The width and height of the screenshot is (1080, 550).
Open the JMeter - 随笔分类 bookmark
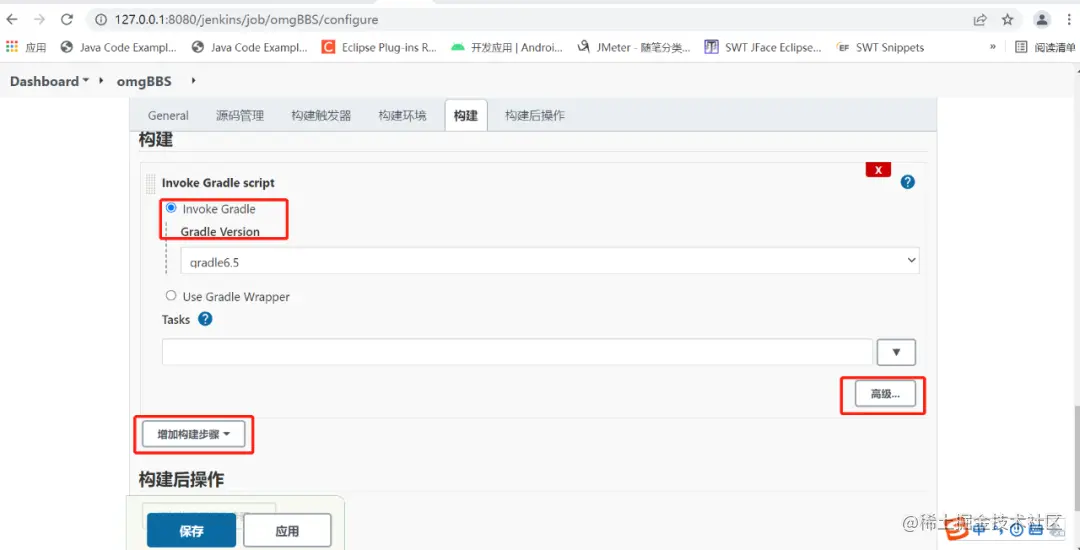coord(634,47)
